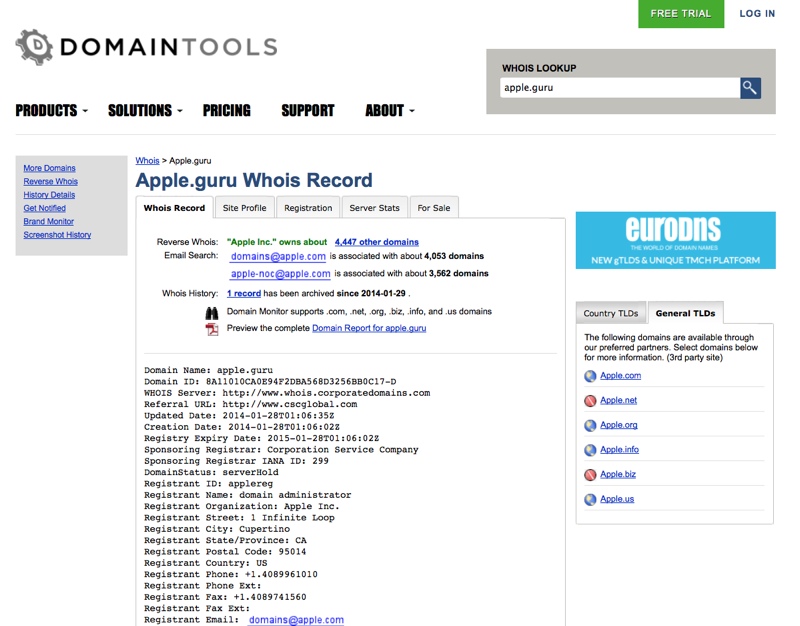800x626 pixels.
Task: Open the Apple.info domain link
Action: 619,449
